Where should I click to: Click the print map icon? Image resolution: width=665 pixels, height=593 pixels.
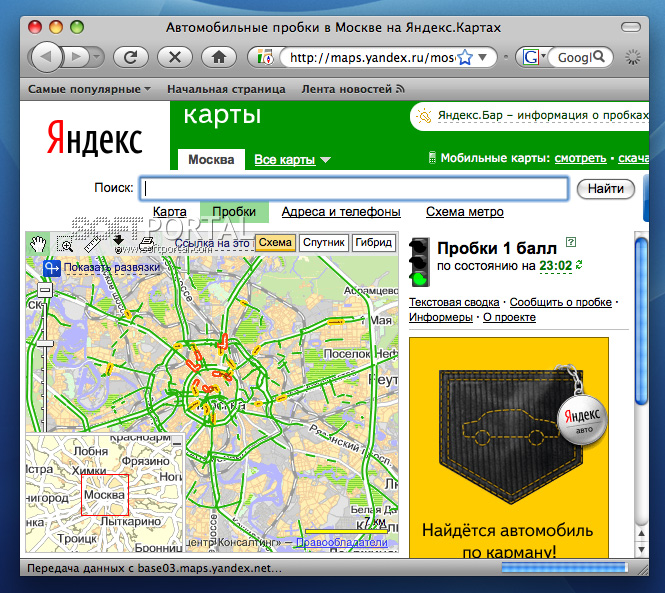(146, 243)
